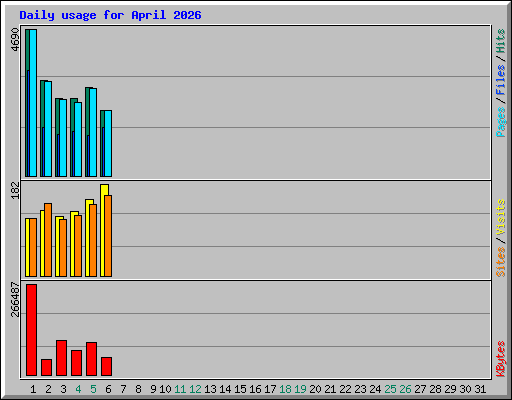Click day 2 orange sites bar
The image size is (512, 400).
[48, 240]
